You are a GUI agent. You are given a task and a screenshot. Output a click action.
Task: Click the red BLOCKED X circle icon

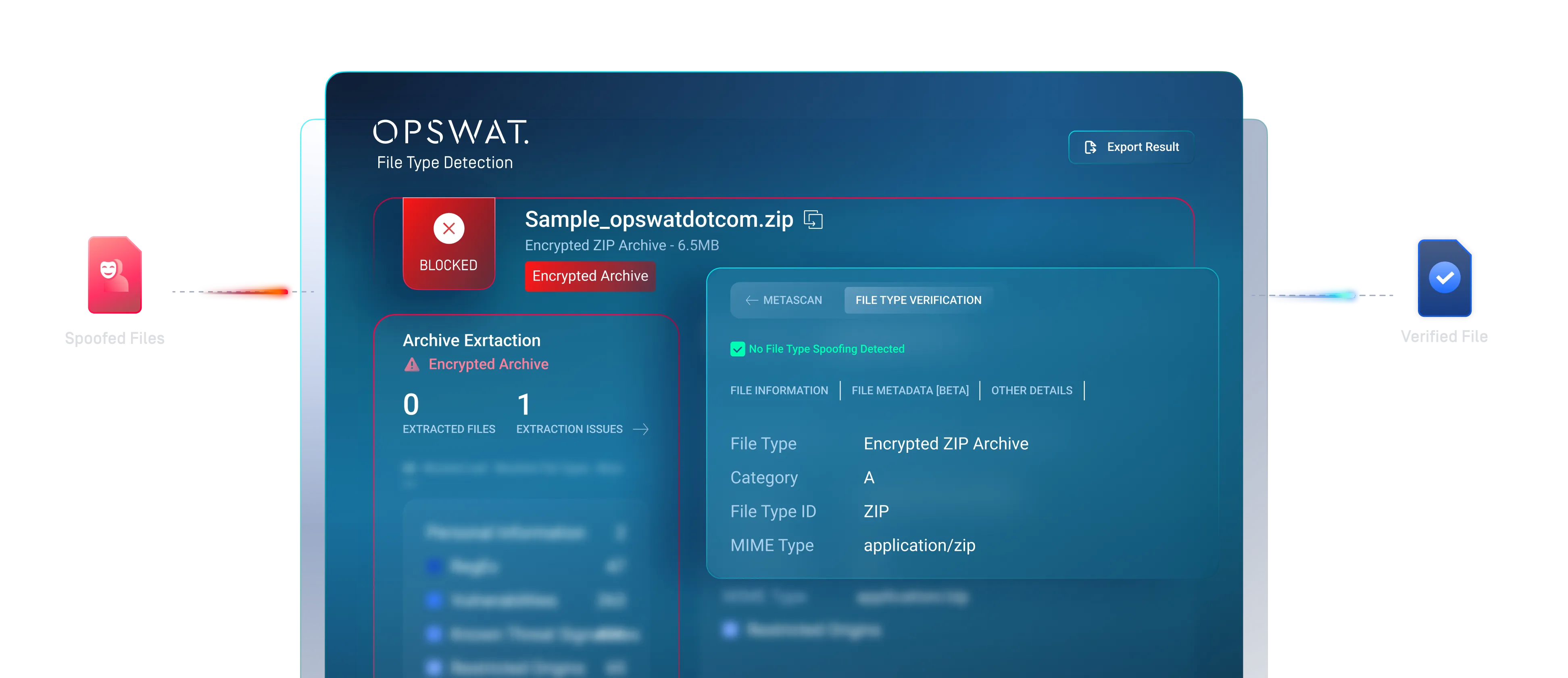tap(448, 228)
